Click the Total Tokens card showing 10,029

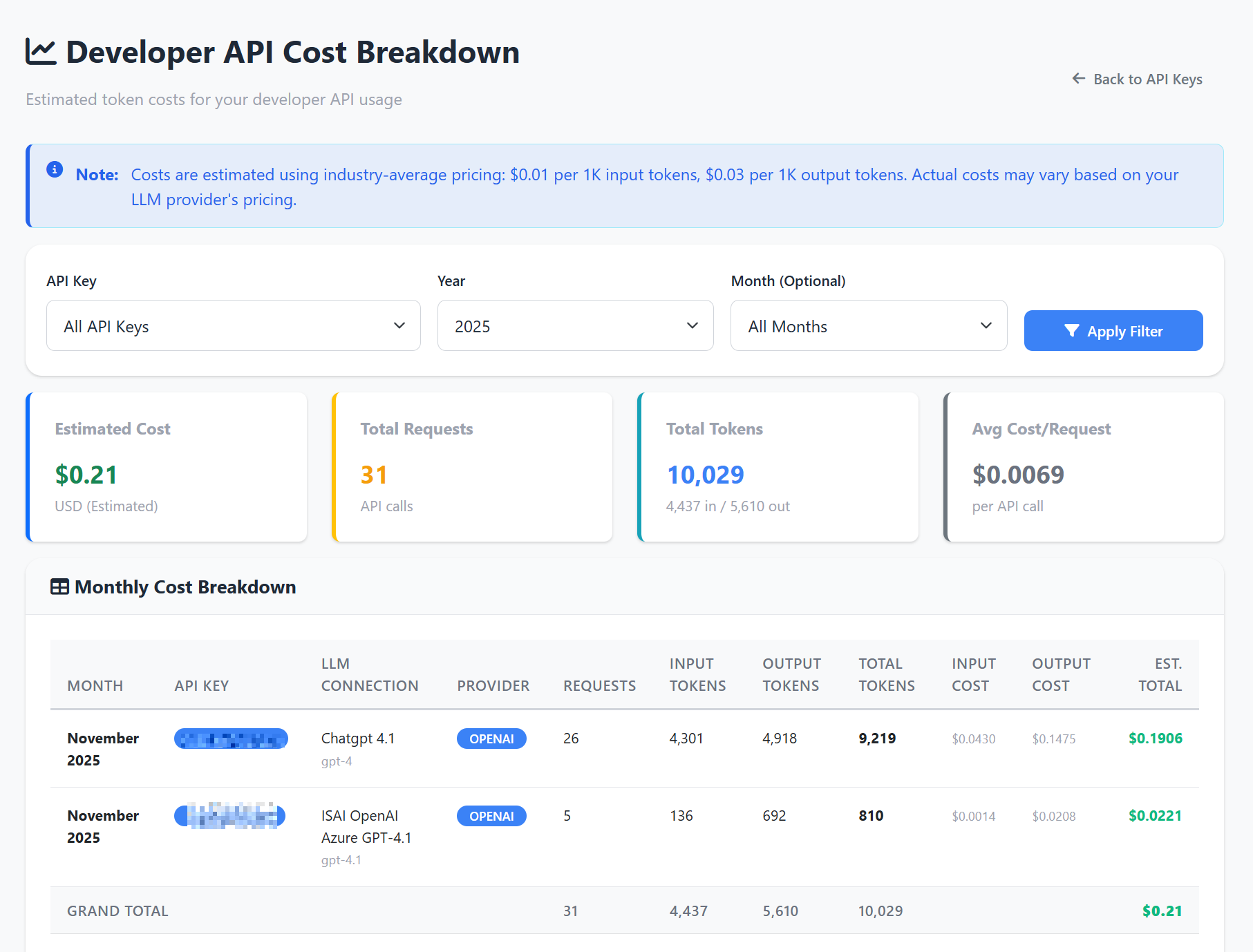pos(778,467)
